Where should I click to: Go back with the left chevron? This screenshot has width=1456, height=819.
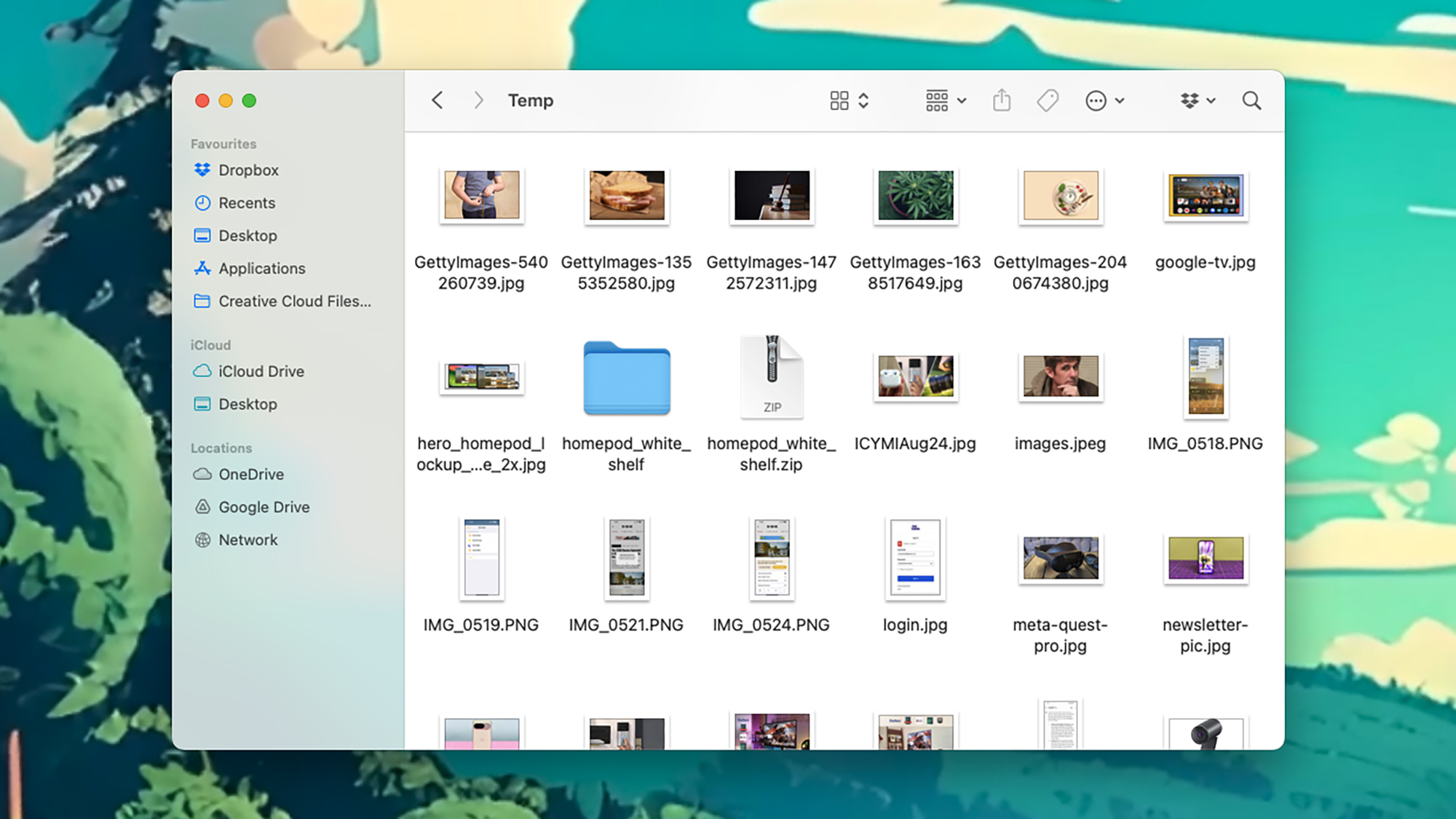438,100
